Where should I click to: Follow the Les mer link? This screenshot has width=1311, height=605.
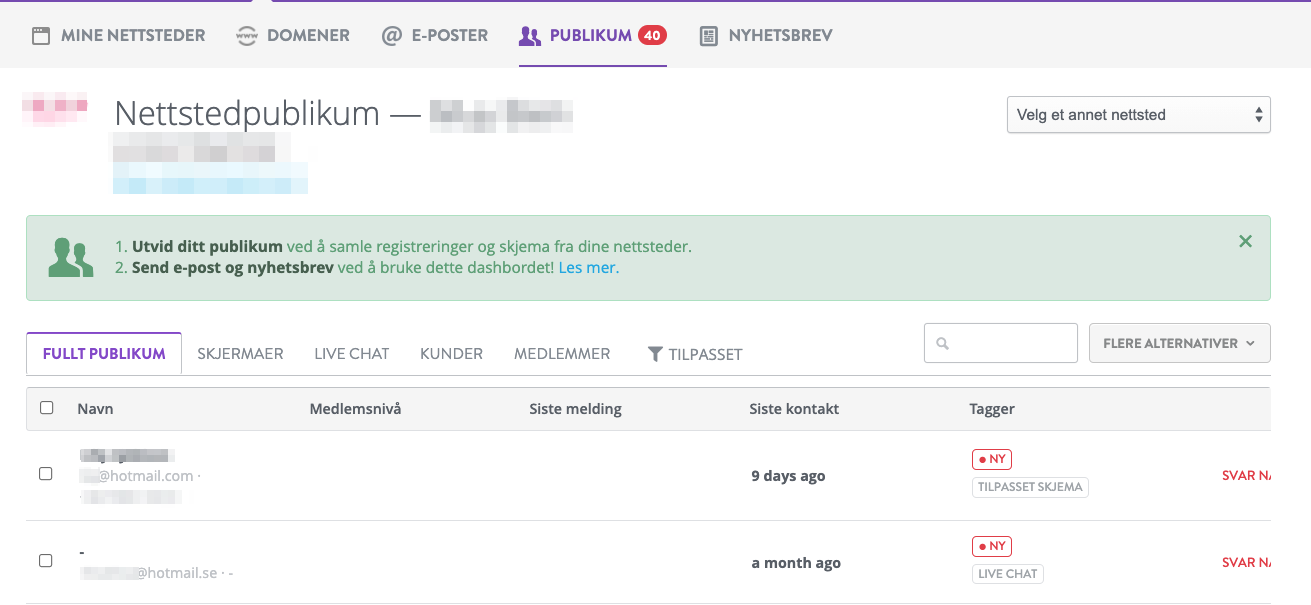588,268
